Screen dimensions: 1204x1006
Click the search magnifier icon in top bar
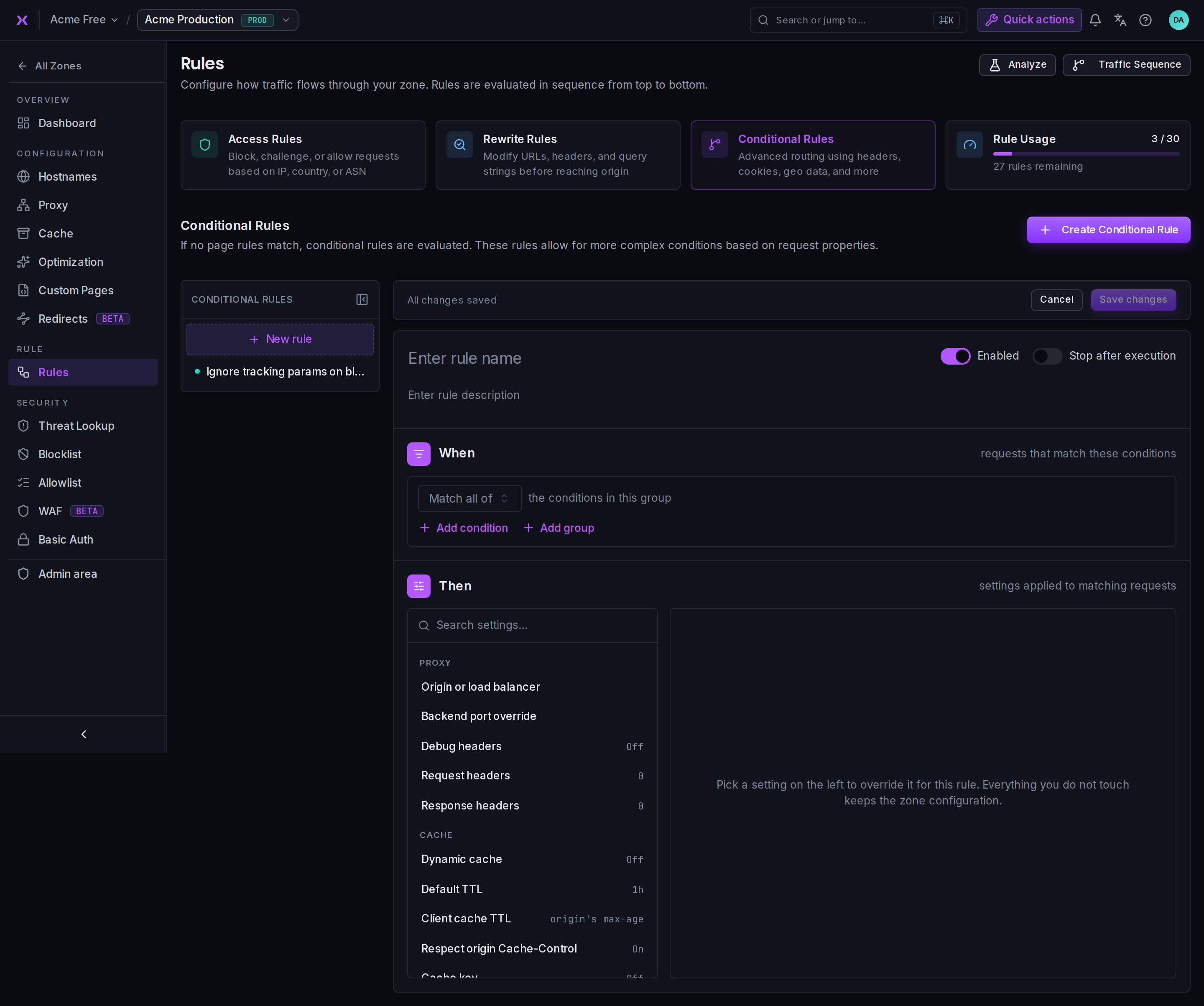(763, 20)
